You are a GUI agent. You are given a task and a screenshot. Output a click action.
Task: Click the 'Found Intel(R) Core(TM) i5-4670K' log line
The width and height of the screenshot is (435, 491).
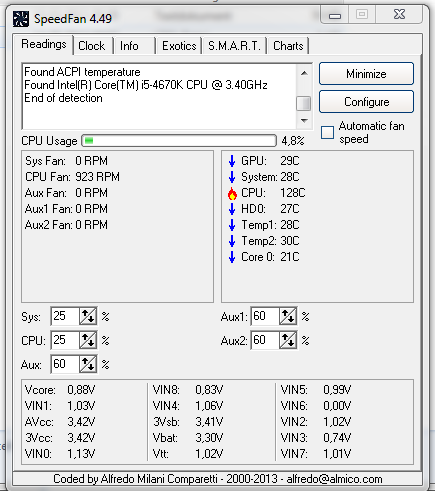coord(146,85)
